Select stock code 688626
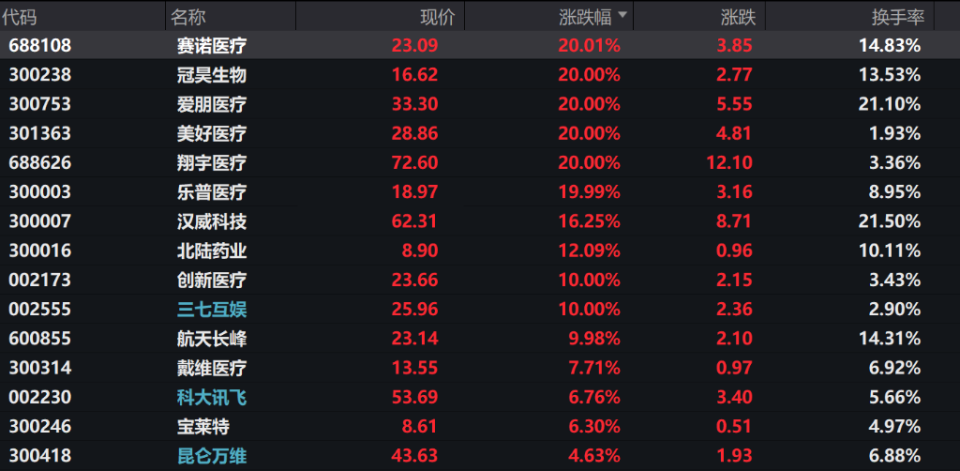 coord(40,162)
